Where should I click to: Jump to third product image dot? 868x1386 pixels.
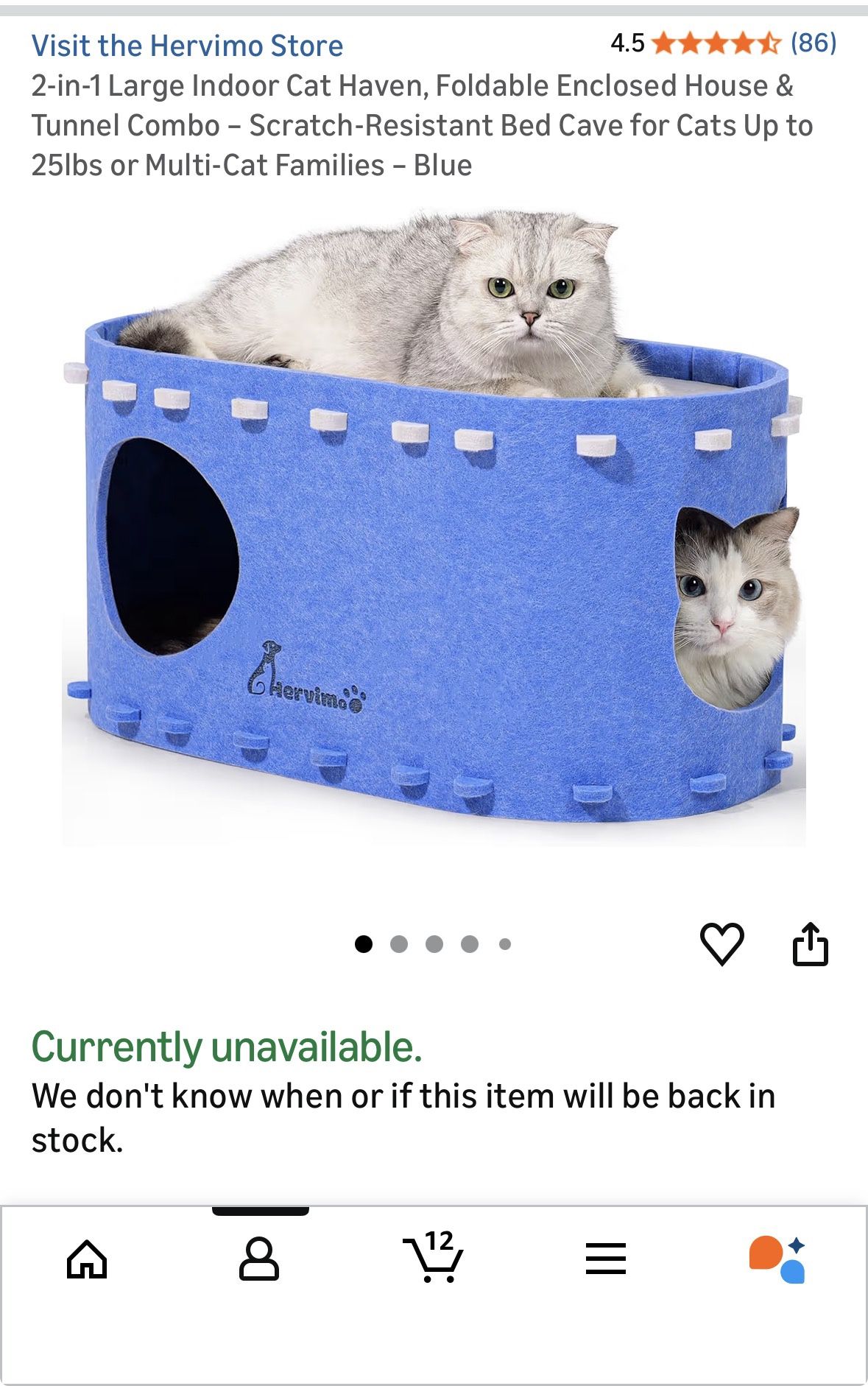434,944
